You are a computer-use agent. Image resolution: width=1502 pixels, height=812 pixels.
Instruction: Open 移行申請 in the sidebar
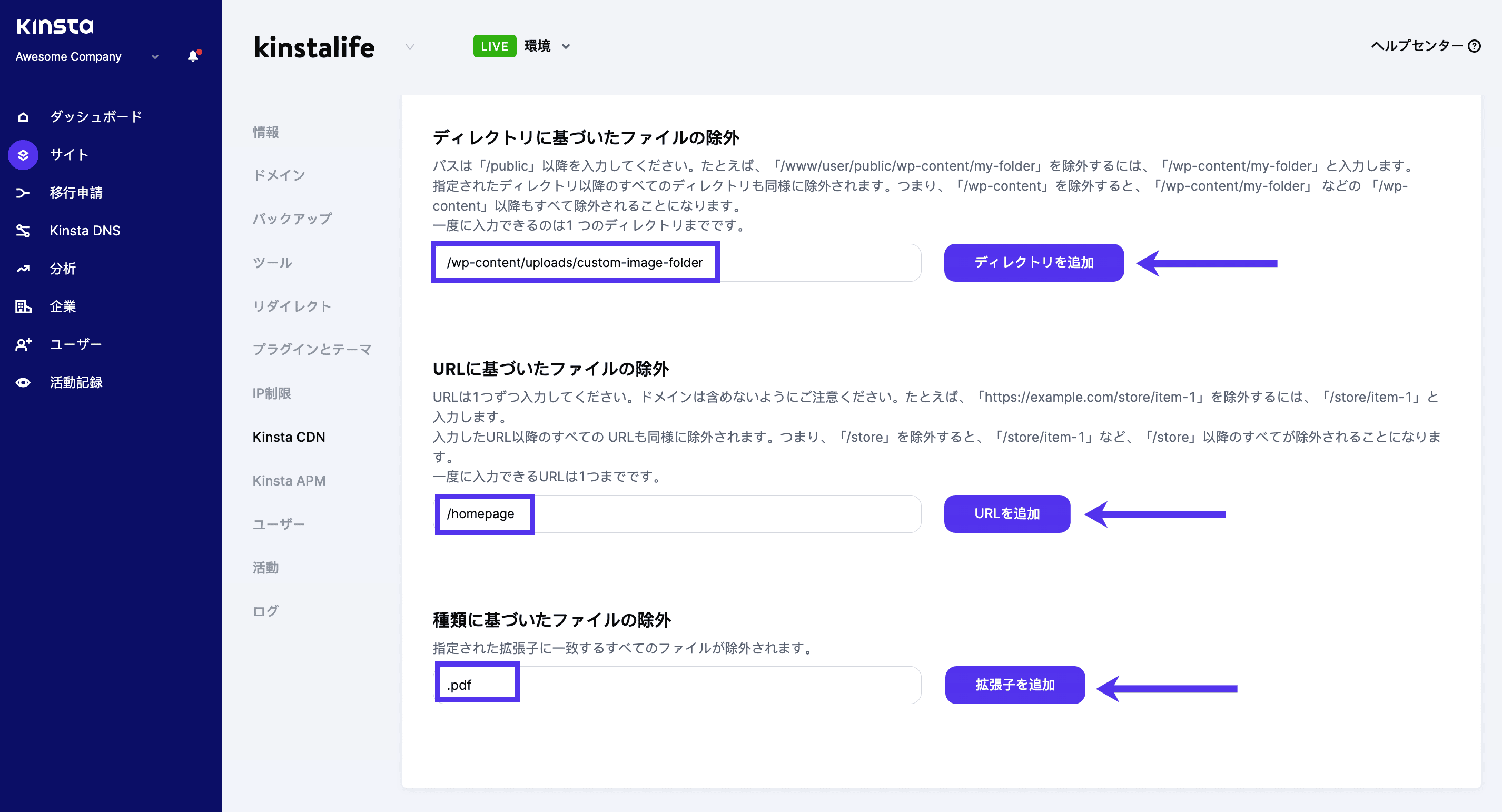(76, 192)
